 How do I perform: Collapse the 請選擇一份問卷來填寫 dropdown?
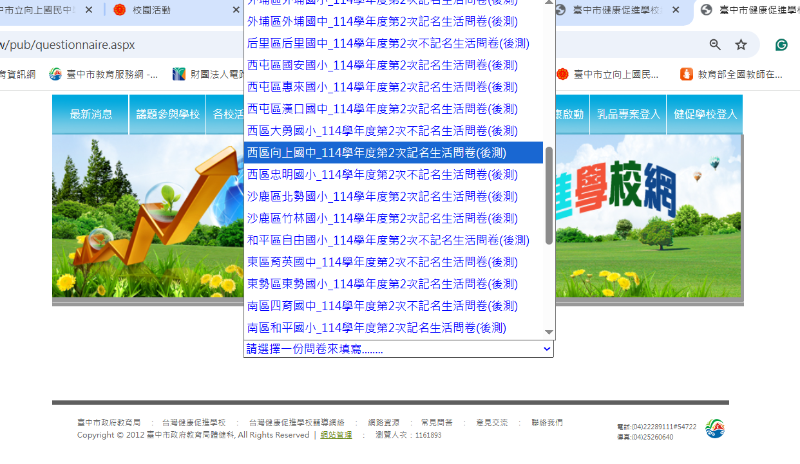[x=398, y=349]
